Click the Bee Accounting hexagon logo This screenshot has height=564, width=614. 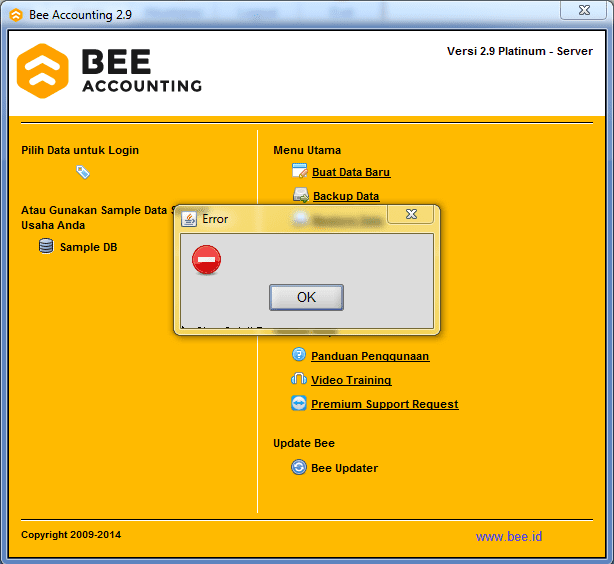[x=43, y=71]
